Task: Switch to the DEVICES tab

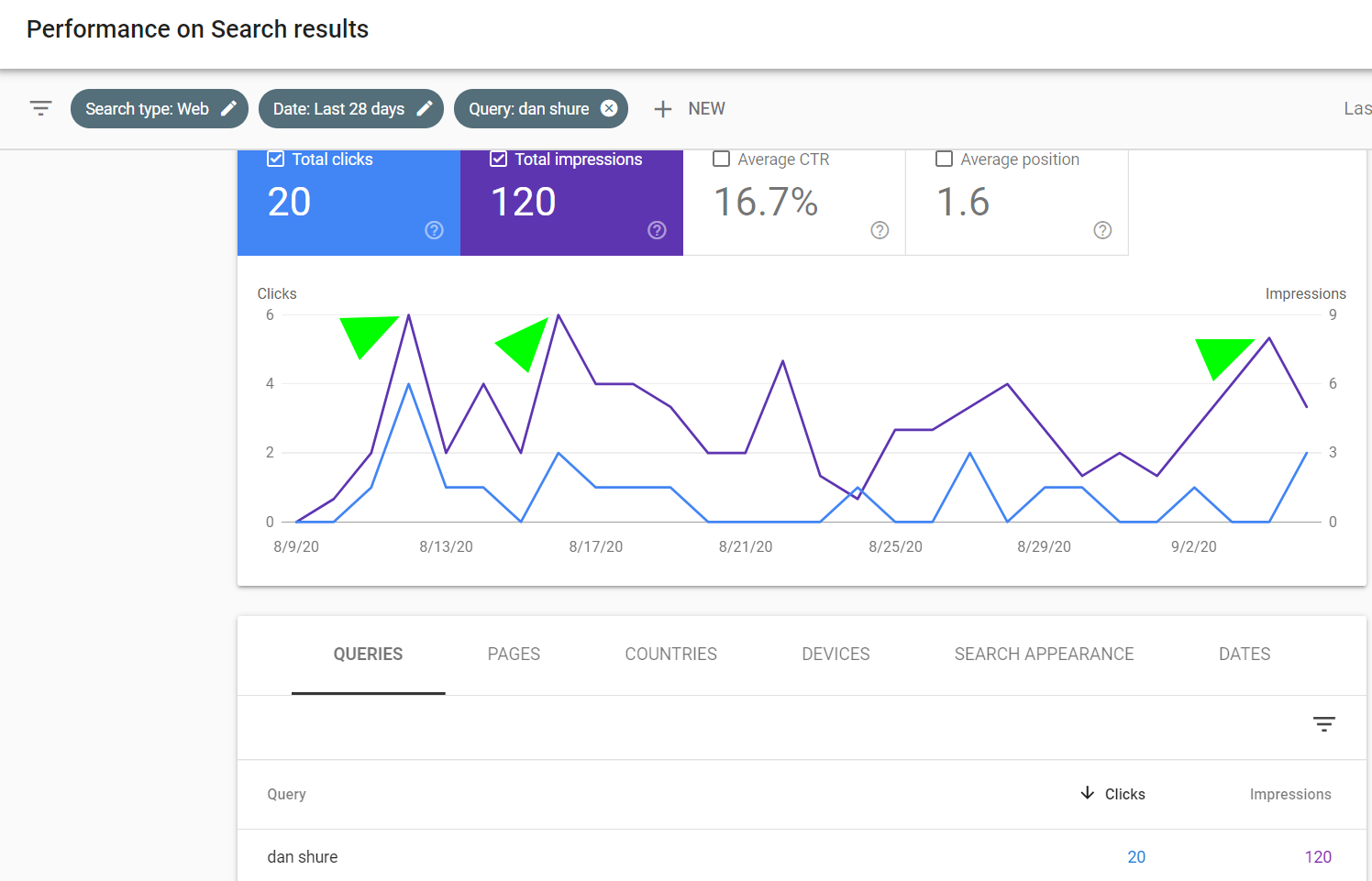Action: coord(835,655)
